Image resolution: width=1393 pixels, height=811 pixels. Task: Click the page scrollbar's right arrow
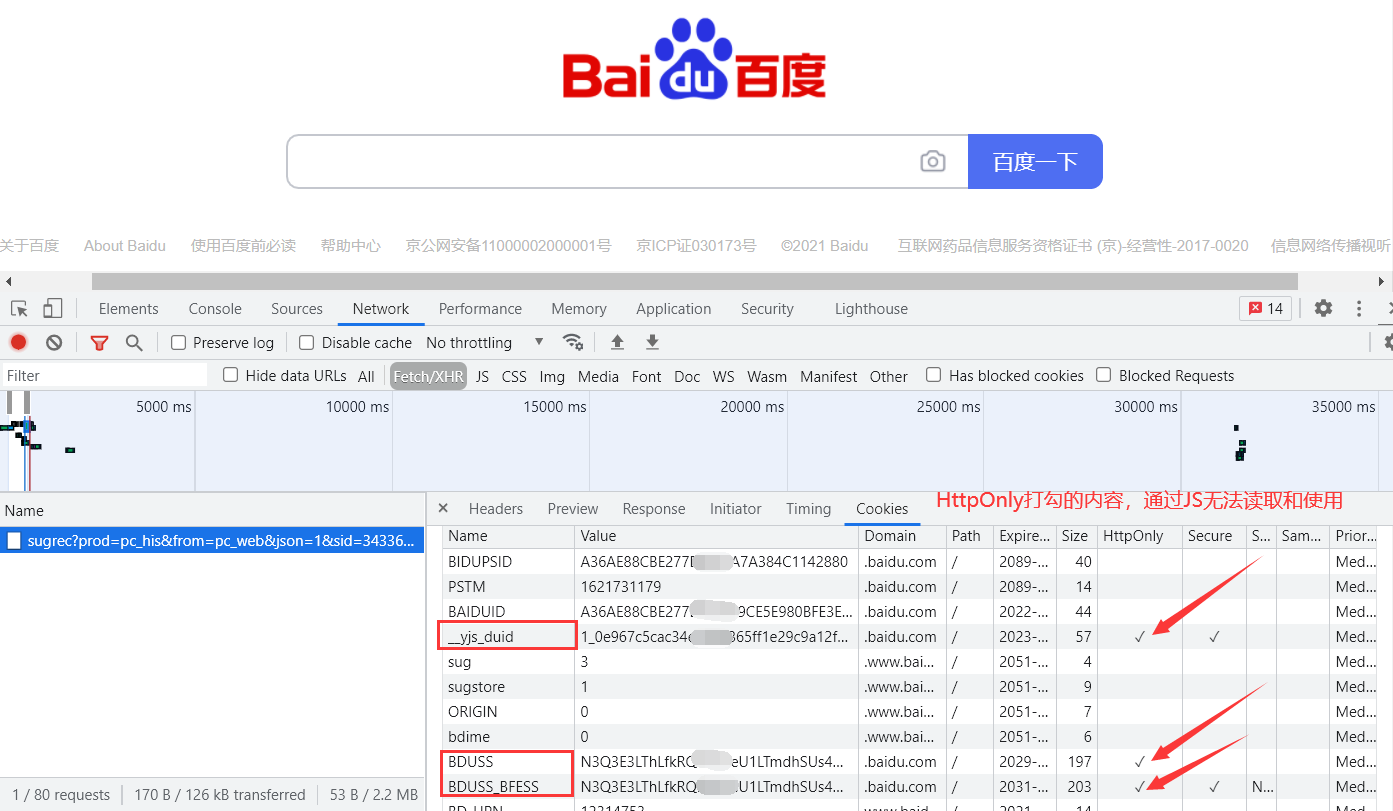point(1383,281)
